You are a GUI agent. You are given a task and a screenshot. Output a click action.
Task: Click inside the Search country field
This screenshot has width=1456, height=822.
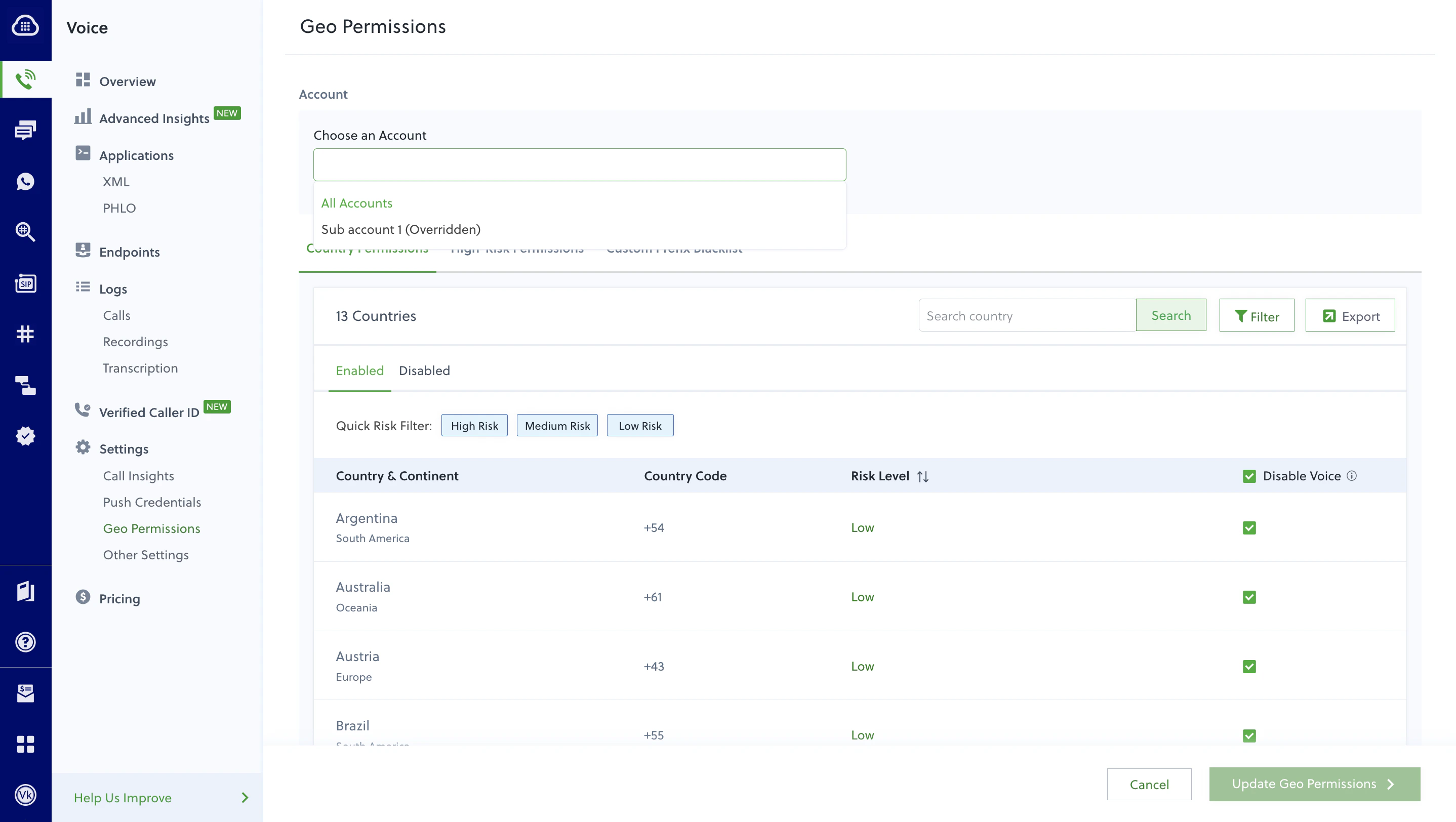point(1026,315)
